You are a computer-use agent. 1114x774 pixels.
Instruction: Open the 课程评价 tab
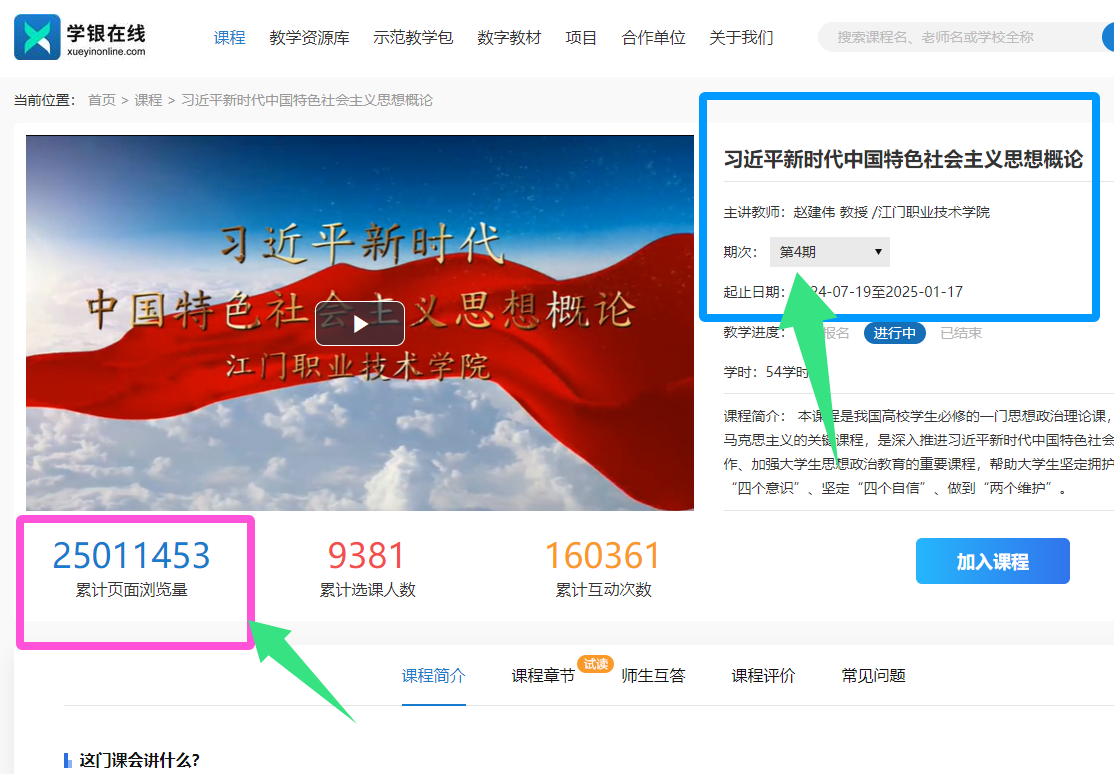(x=763, y=676)
